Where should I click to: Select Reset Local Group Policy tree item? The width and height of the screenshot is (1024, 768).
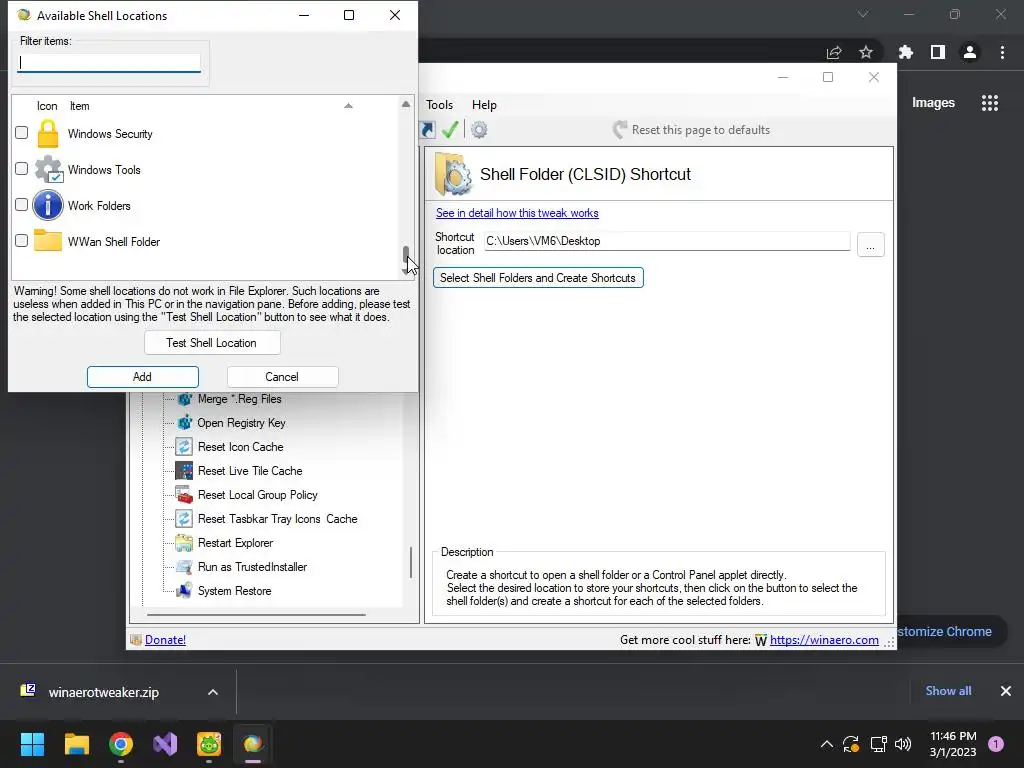pyautogui.click(x=258, y=495)
